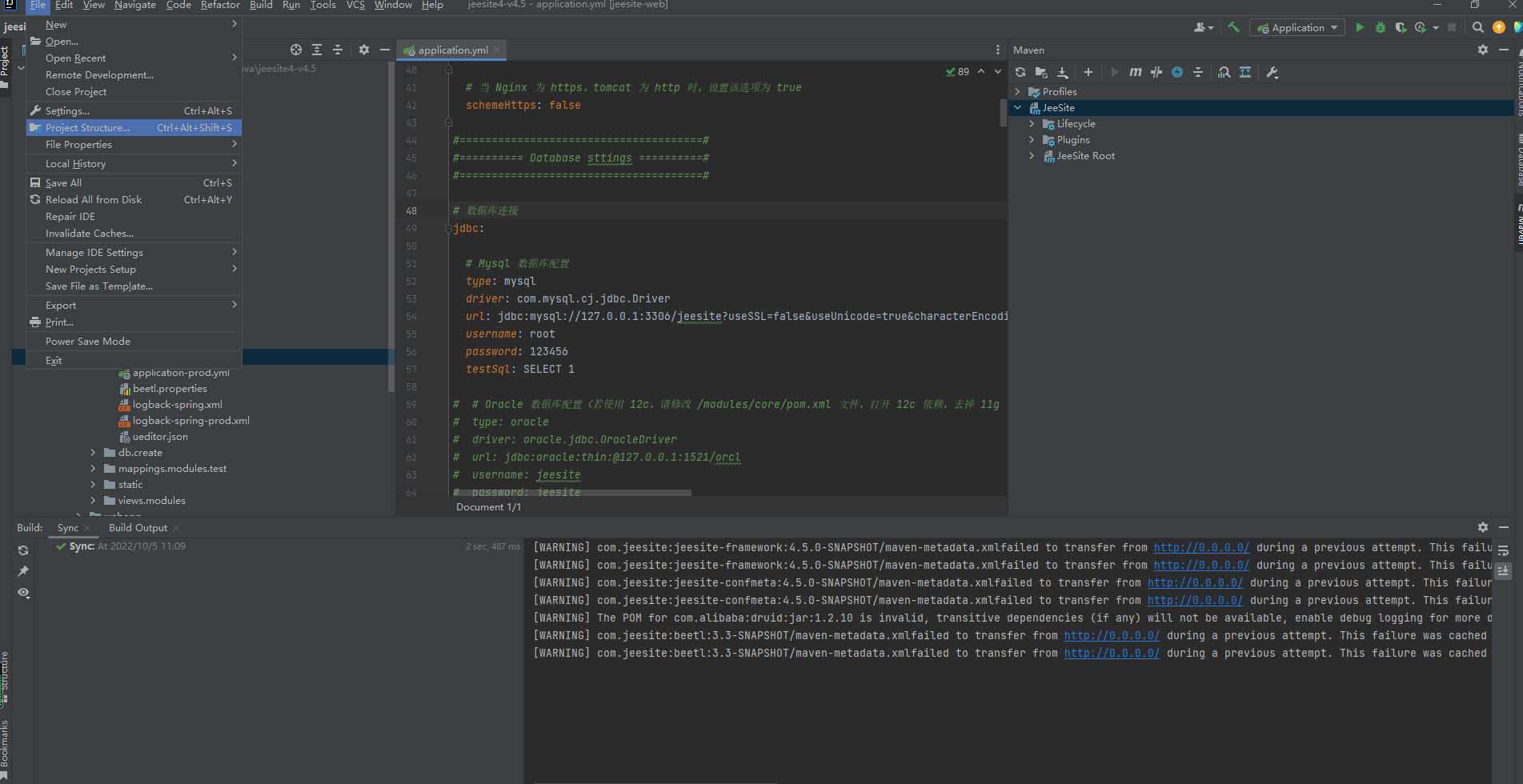
Task: Collapse JeeSite node in Maven tree
Action: [x=1018, y=108]
